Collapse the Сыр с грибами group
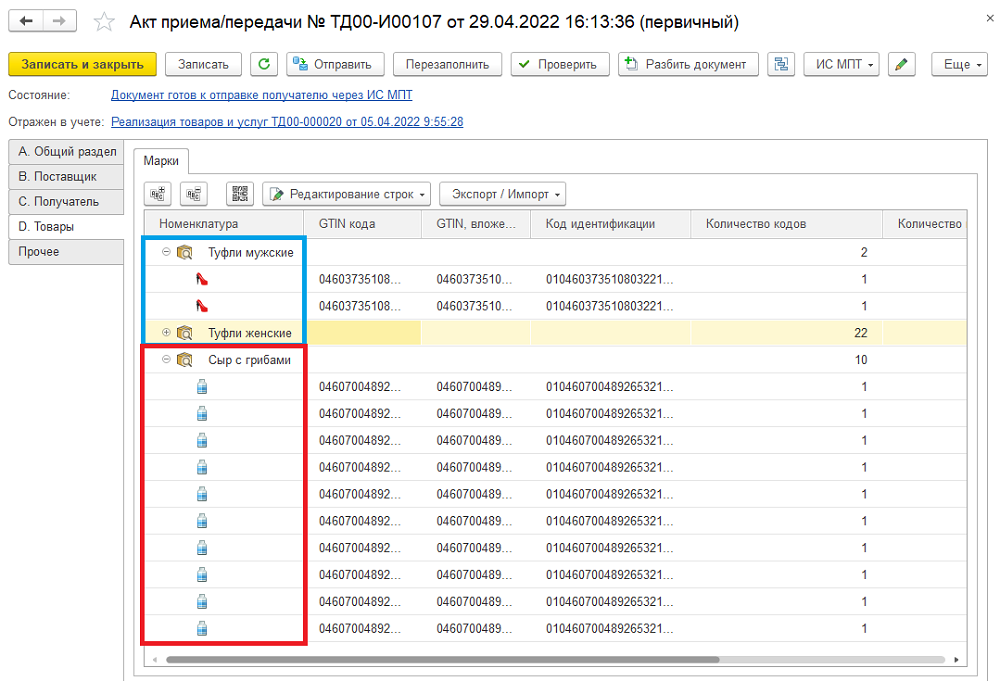The width and height of the screenshot is (1000, 681). [x=166, y=359]
